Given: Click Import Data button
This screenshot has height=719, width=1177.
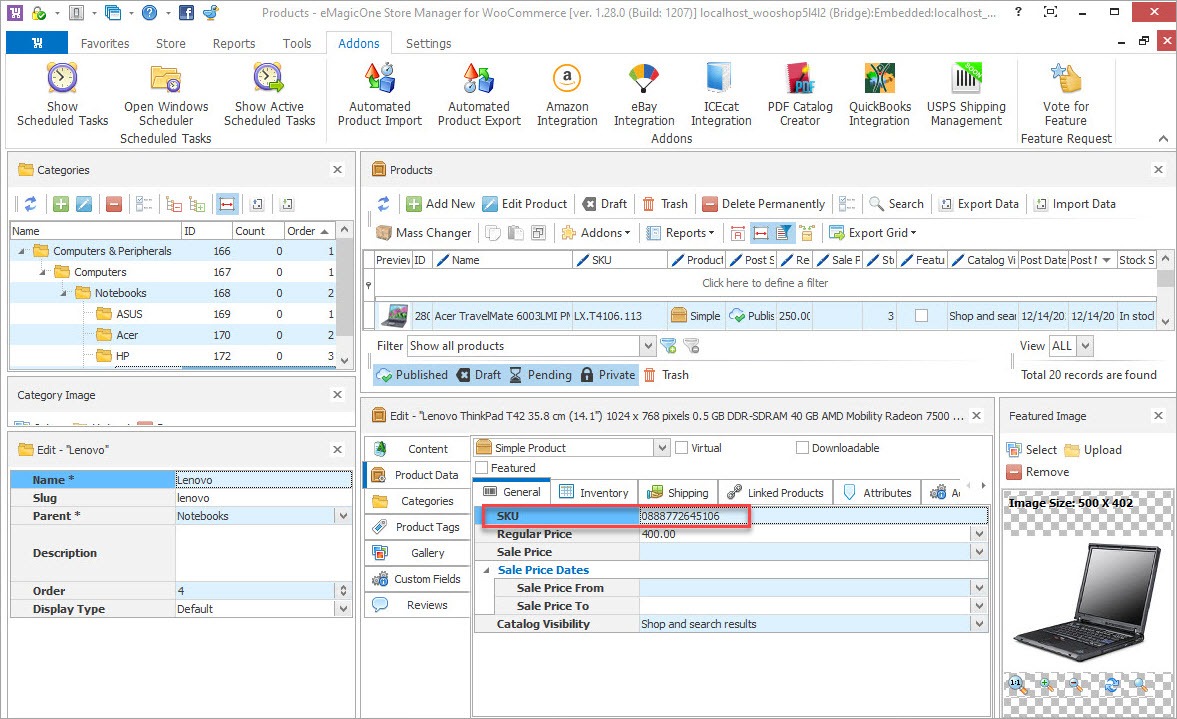Looking at the screenshot, I should click(1075, 204).
